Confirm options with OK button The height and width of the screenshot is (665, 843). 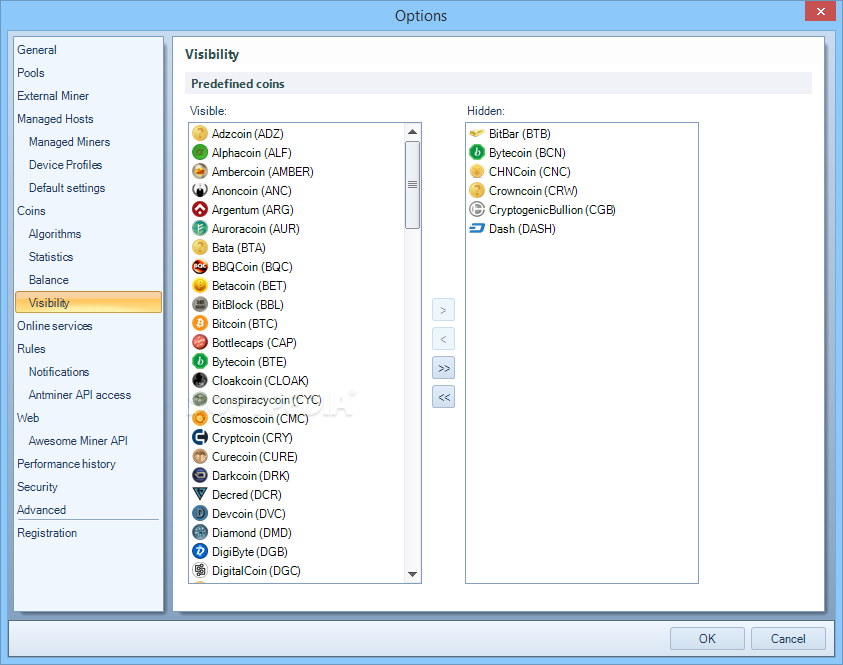coord(707,638)
